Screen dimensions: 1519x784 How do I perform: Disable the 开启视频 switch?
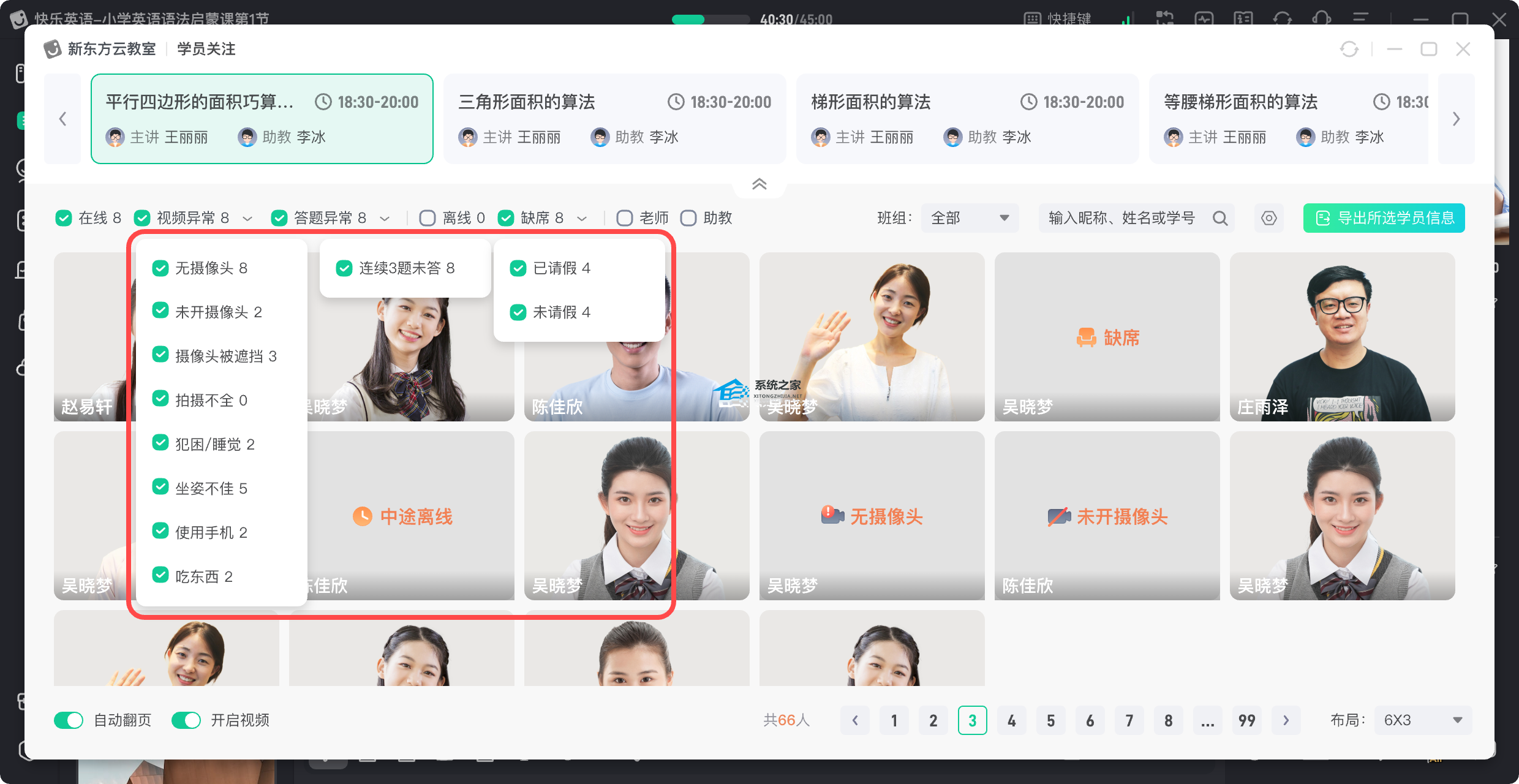coord(186,720)
